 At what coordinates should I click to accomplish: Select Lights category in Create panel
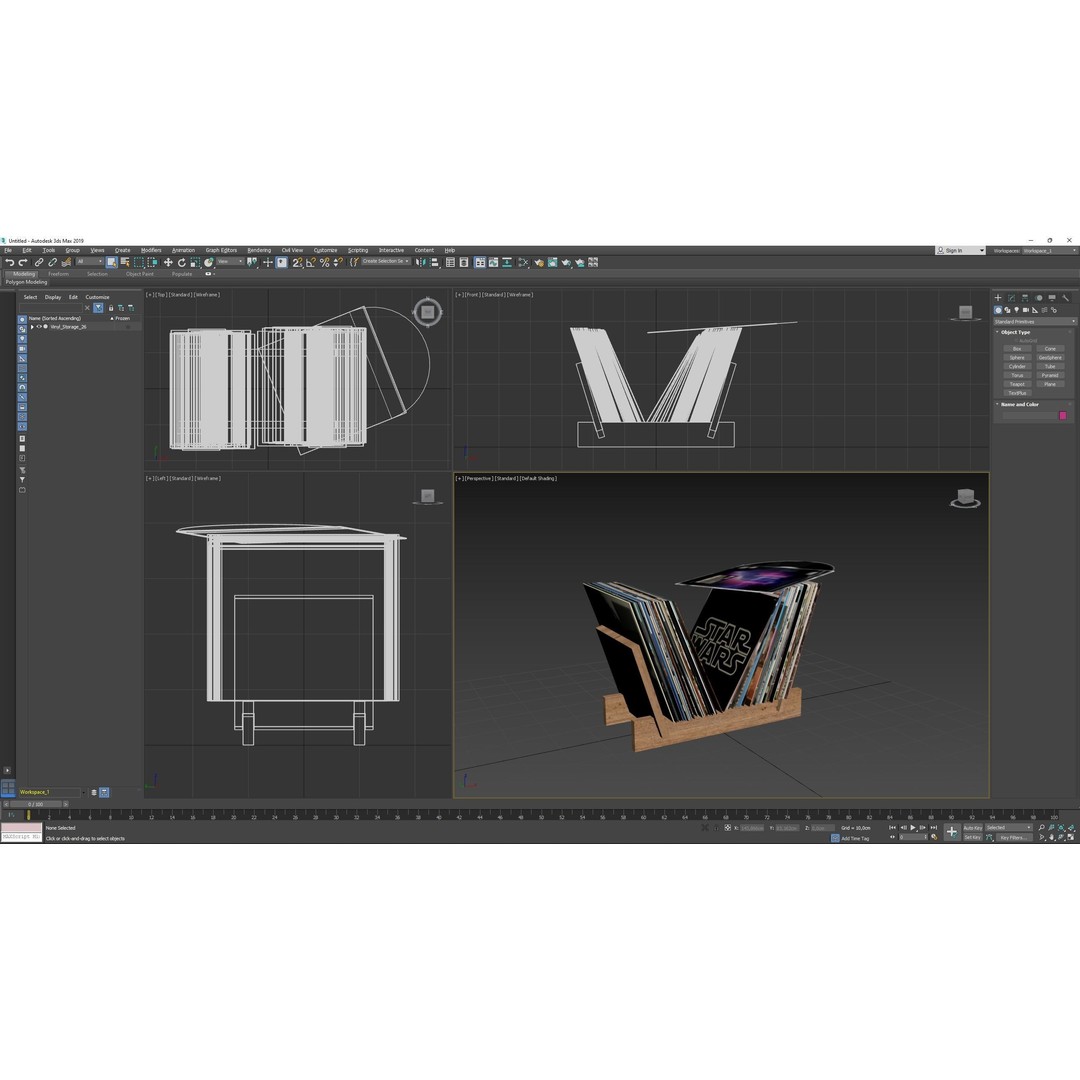(x=1017, y=310)
